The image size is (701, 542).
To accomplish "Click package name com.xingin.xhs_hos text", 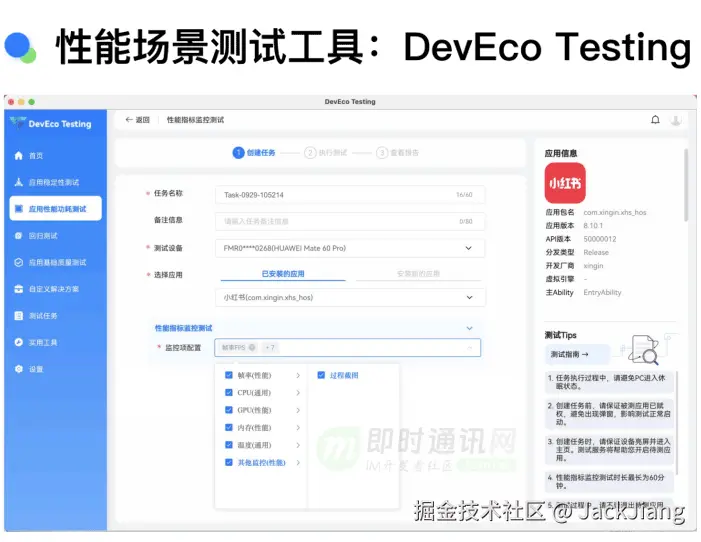I will [x=615, y=212].
